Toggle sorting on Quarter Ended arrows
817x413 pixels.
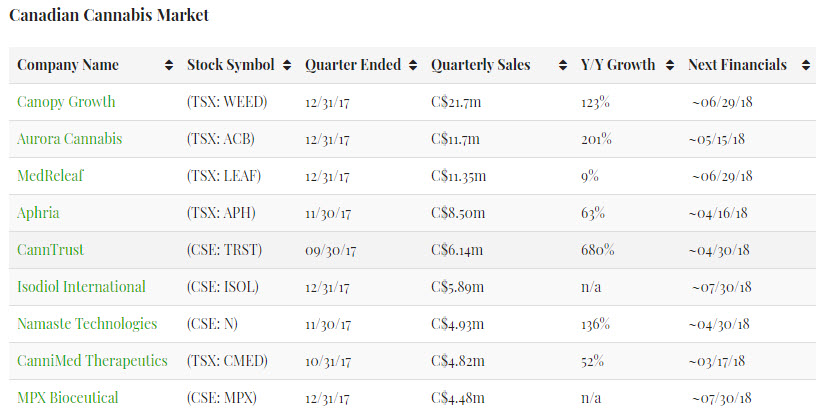coord(413,66)
